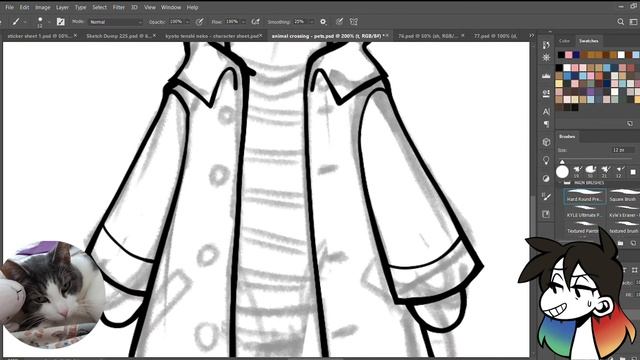Open the Adjustments panel icon
The height and width of the screenshot is (360, 640).
click(x=546, y=178)
